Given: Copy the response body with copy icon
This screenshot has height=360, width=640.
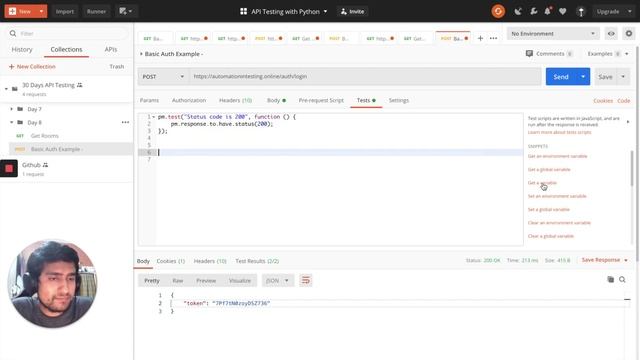Looking at the screenshot, I should pyautogui.click(x=611, y=280).
